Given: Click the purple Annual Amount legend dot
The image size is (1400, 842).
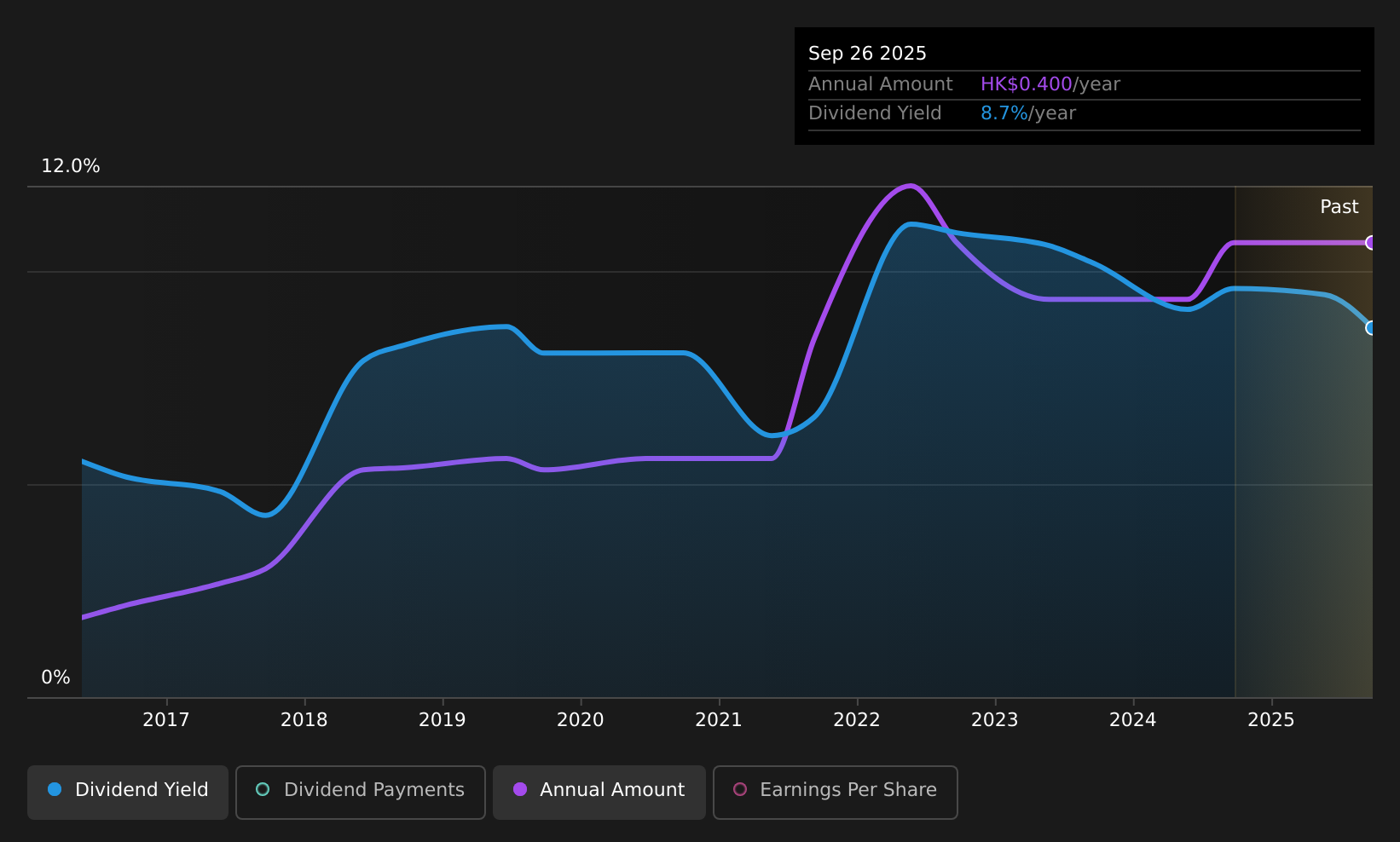Looking at the screenshot, I should (520, 789).
